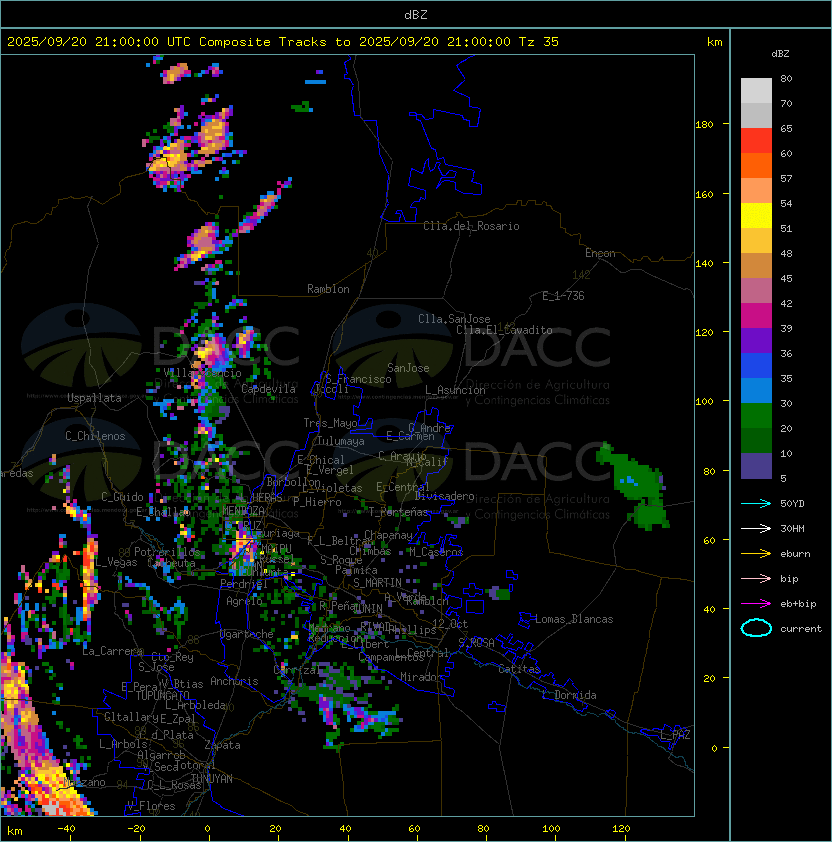Click the 'dBZ' title at the top
The height and width of the screenshot is (842, 832).
[416, 14]
